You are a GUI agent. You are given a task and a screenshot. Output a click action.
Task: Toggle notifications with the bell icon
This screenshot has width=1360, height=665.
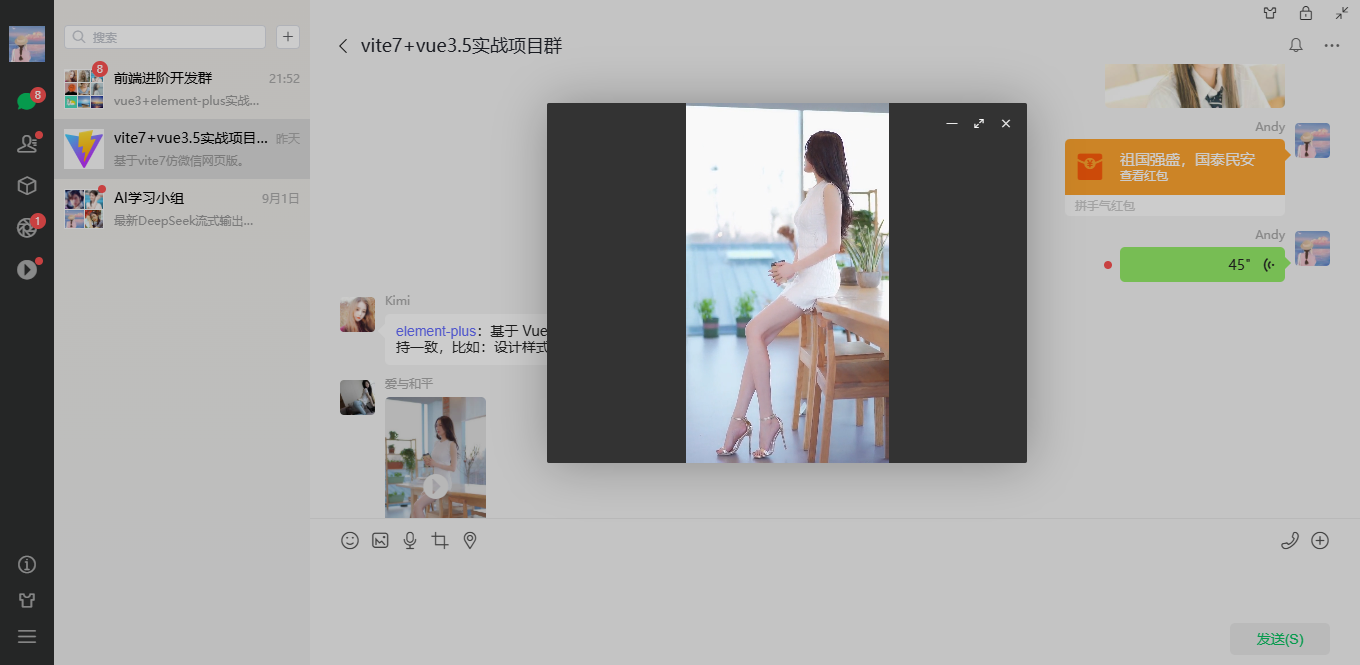[x=1296, y=45]
